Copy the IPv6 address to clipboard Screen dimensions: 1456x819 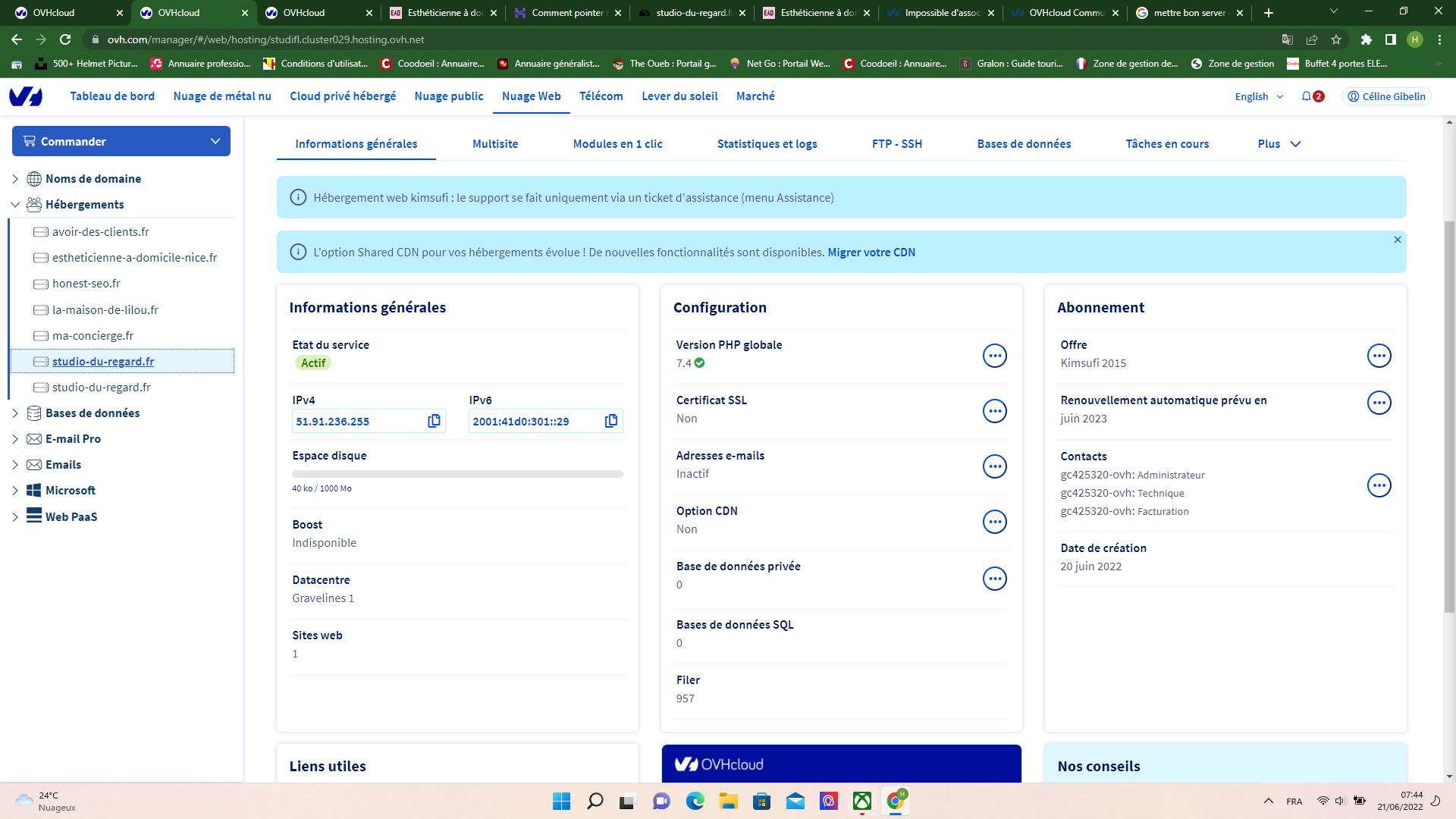tap(611, 421)
